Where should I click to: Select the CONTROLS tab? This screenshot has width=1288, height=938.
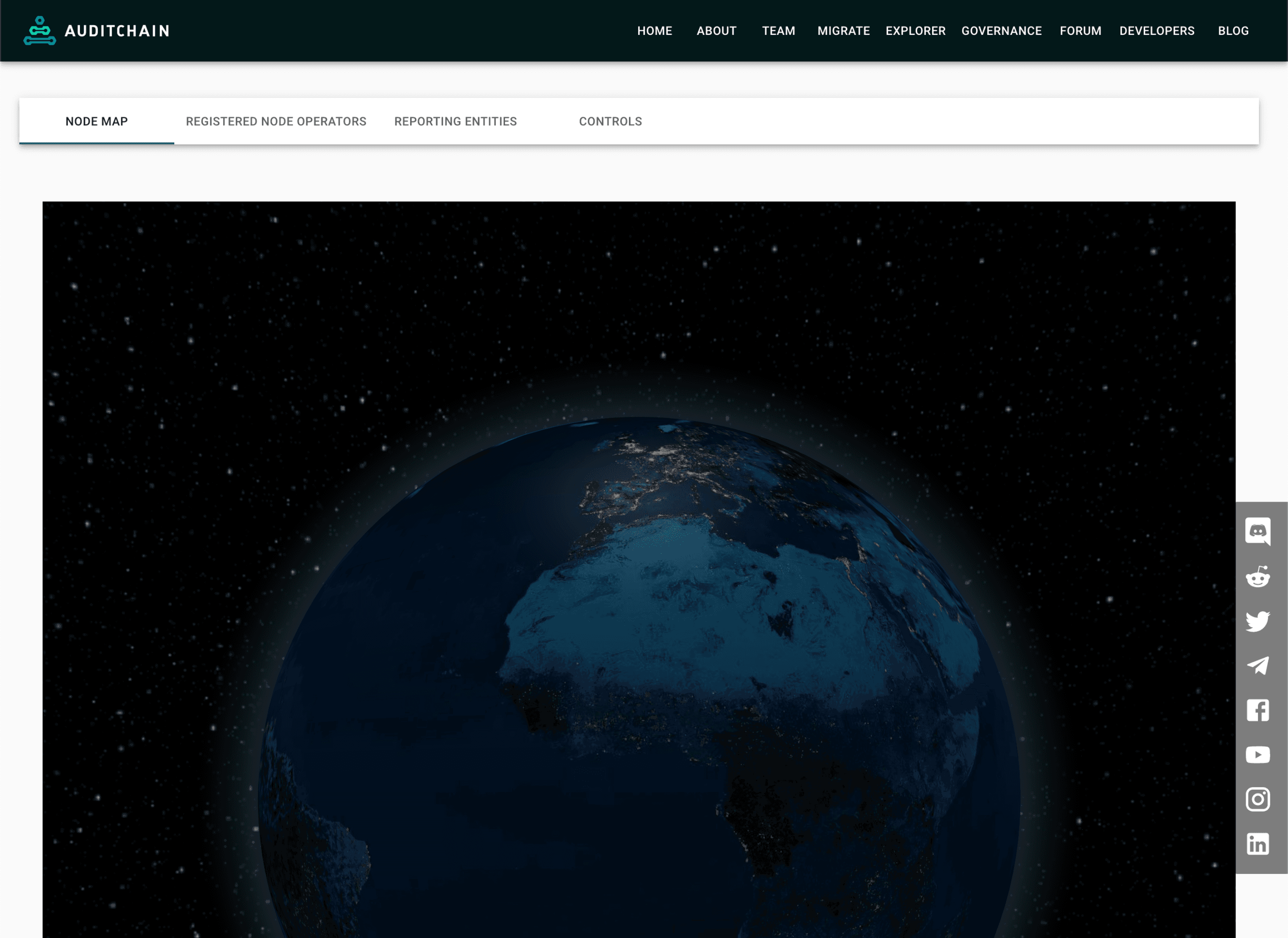[610, 121]
